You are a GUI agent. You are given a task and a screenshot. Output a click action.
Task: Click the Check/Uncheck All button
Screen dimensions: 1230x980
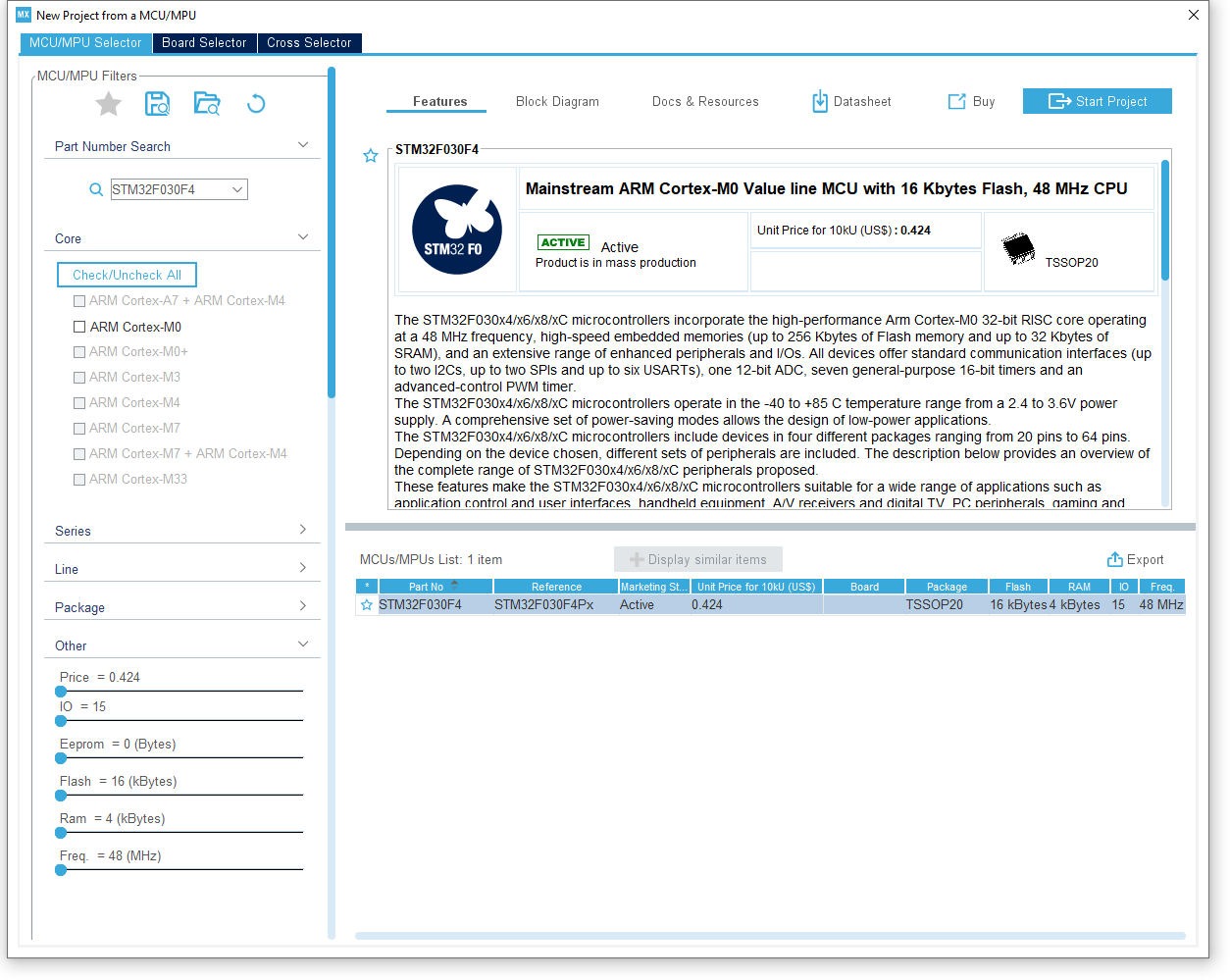[127, 275]
